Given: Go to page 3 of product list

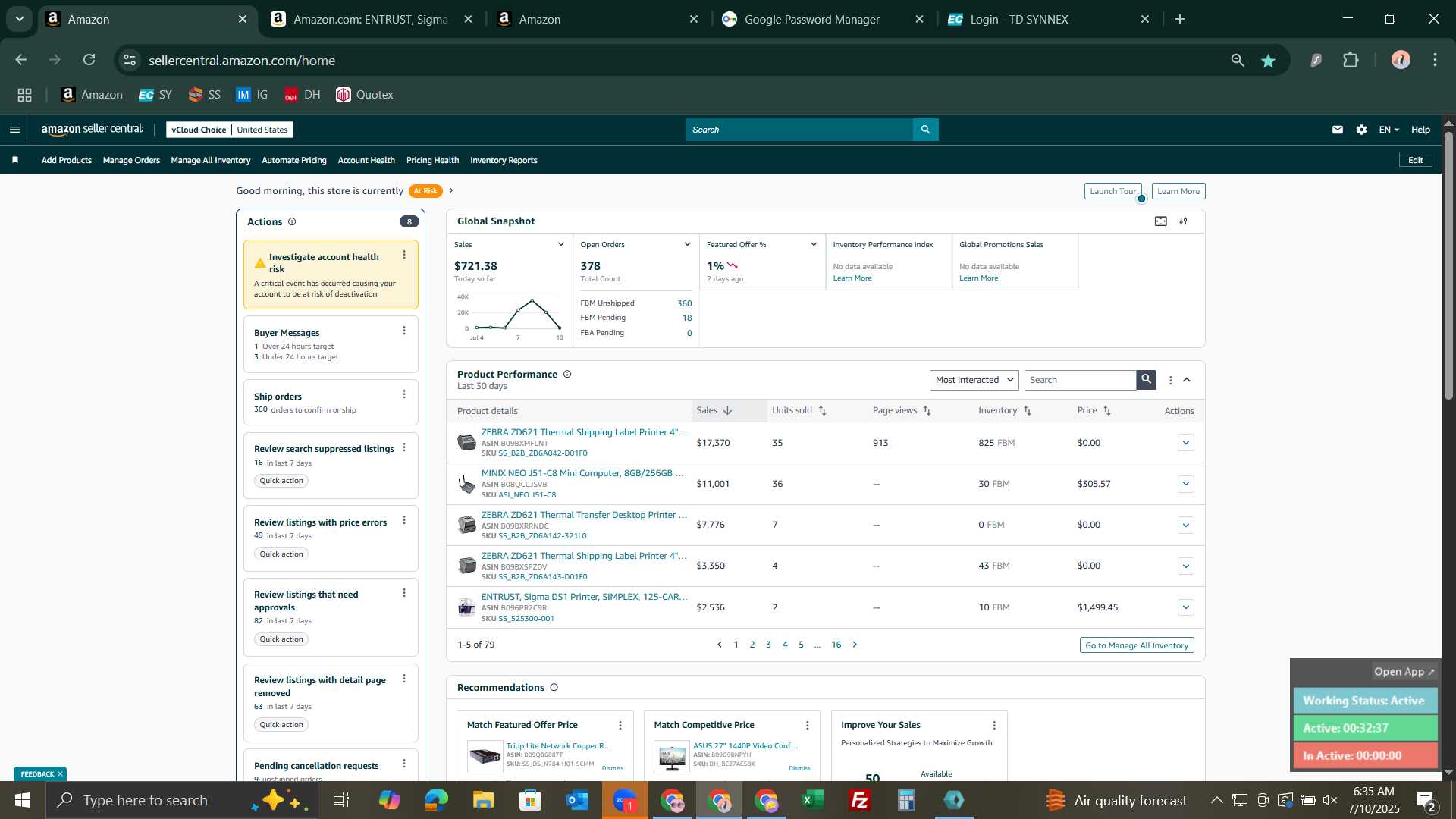Looking at the screenshot, I should (768, 645).
